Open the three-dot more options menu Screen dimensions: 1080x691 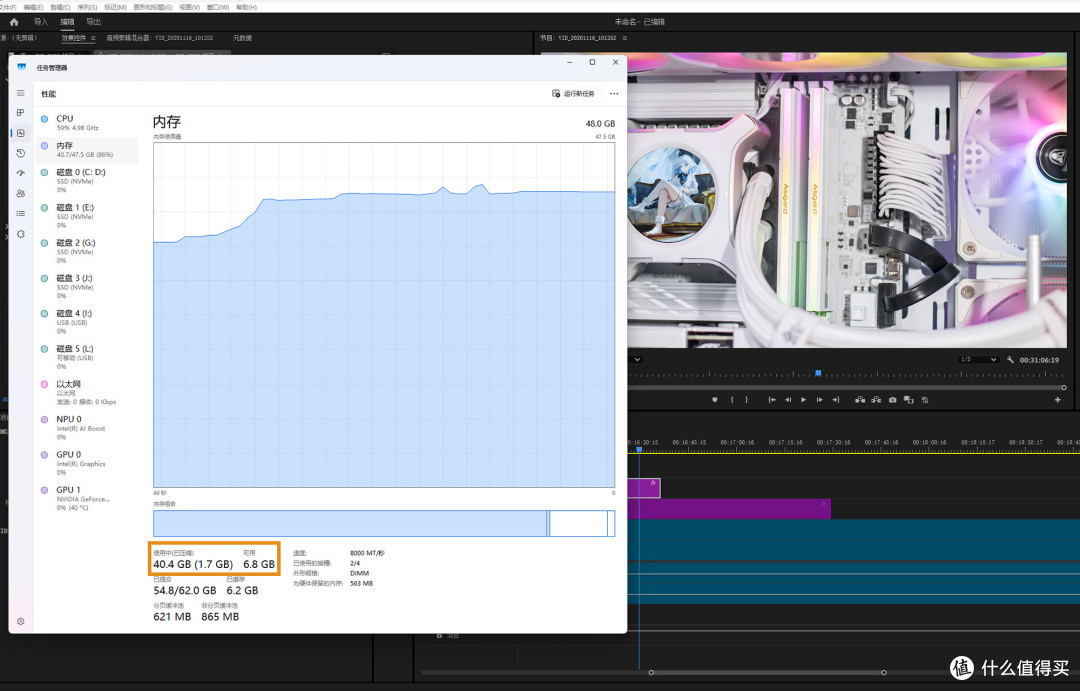tap(614, 94)
